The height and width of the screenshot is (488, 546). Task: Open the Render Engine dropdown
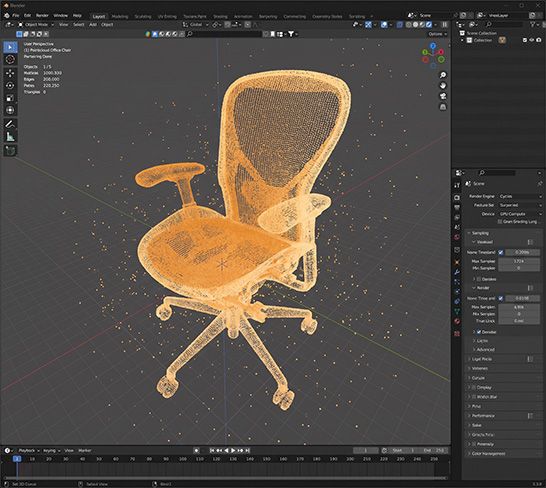520,196
